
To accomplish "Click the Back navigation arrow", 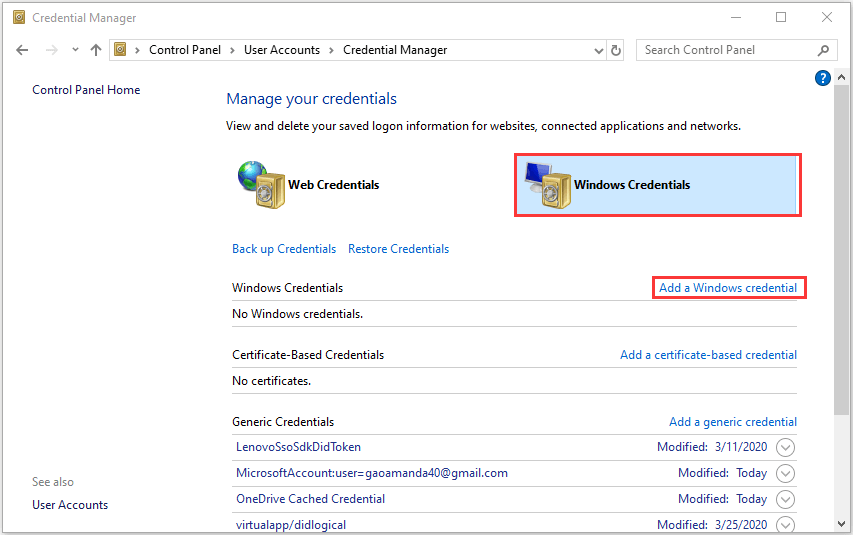I will pyautogui.click(x=22, y=50).
